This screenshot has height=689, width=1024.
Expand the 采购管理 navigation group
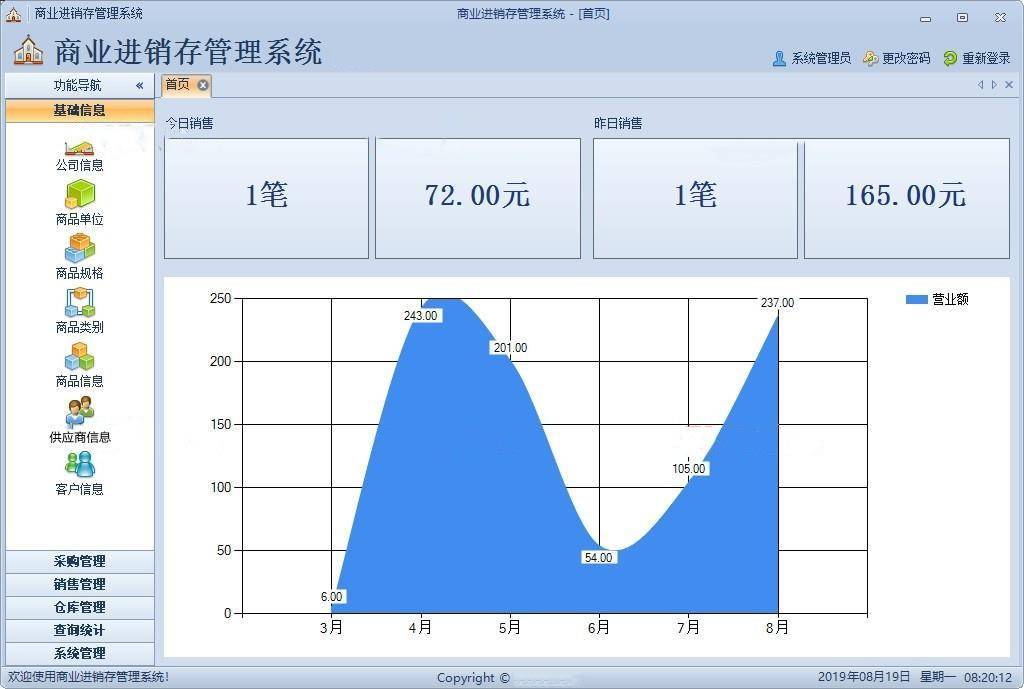tap(80, 561)
